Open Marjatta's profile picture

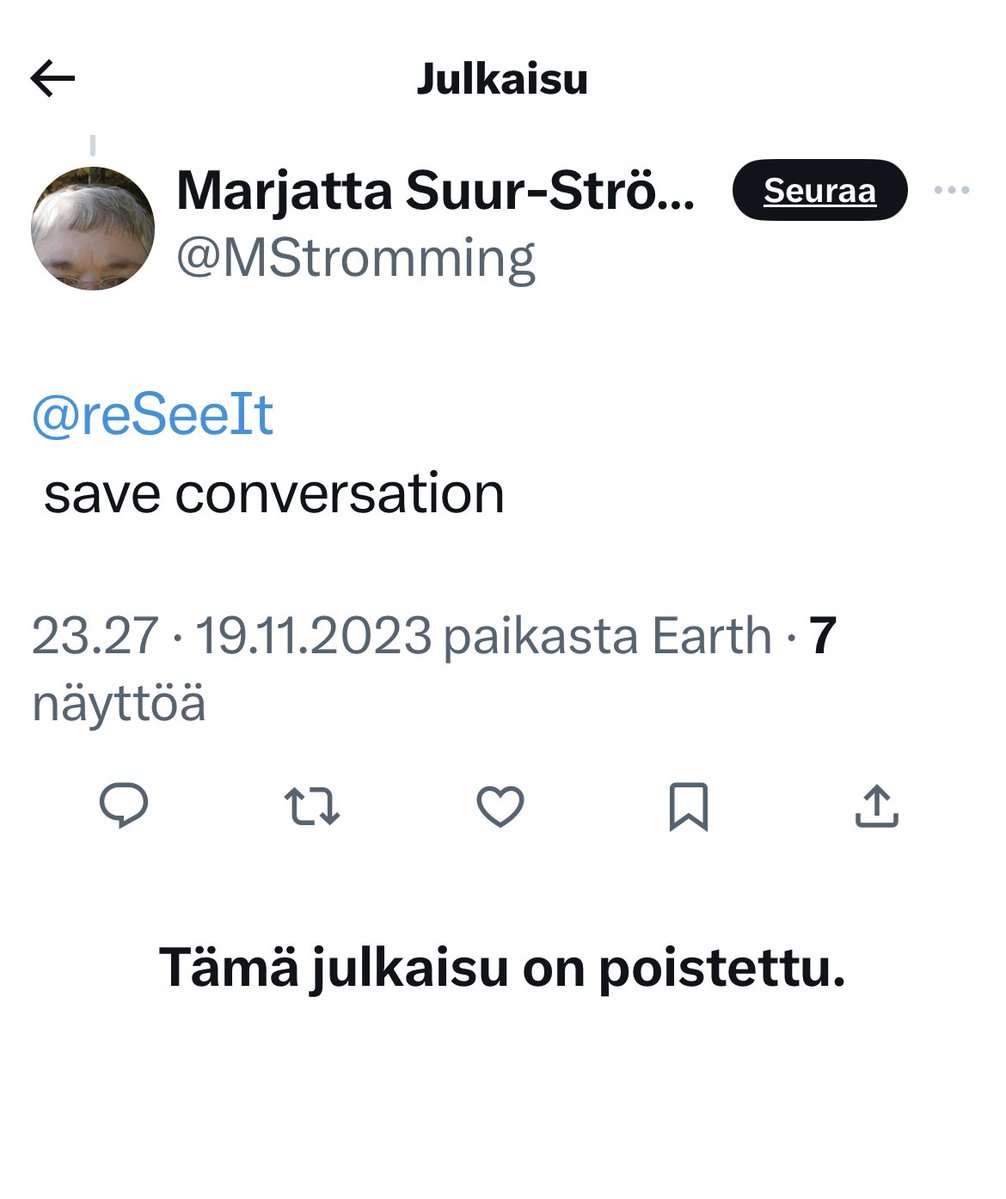click(x=93, y=229)
